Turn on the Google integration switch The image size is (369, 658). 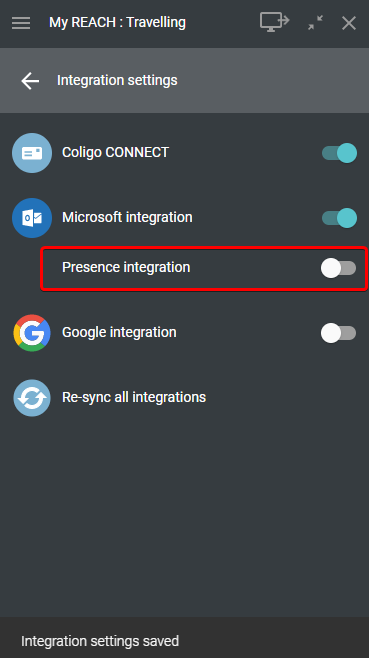point(338,333)
